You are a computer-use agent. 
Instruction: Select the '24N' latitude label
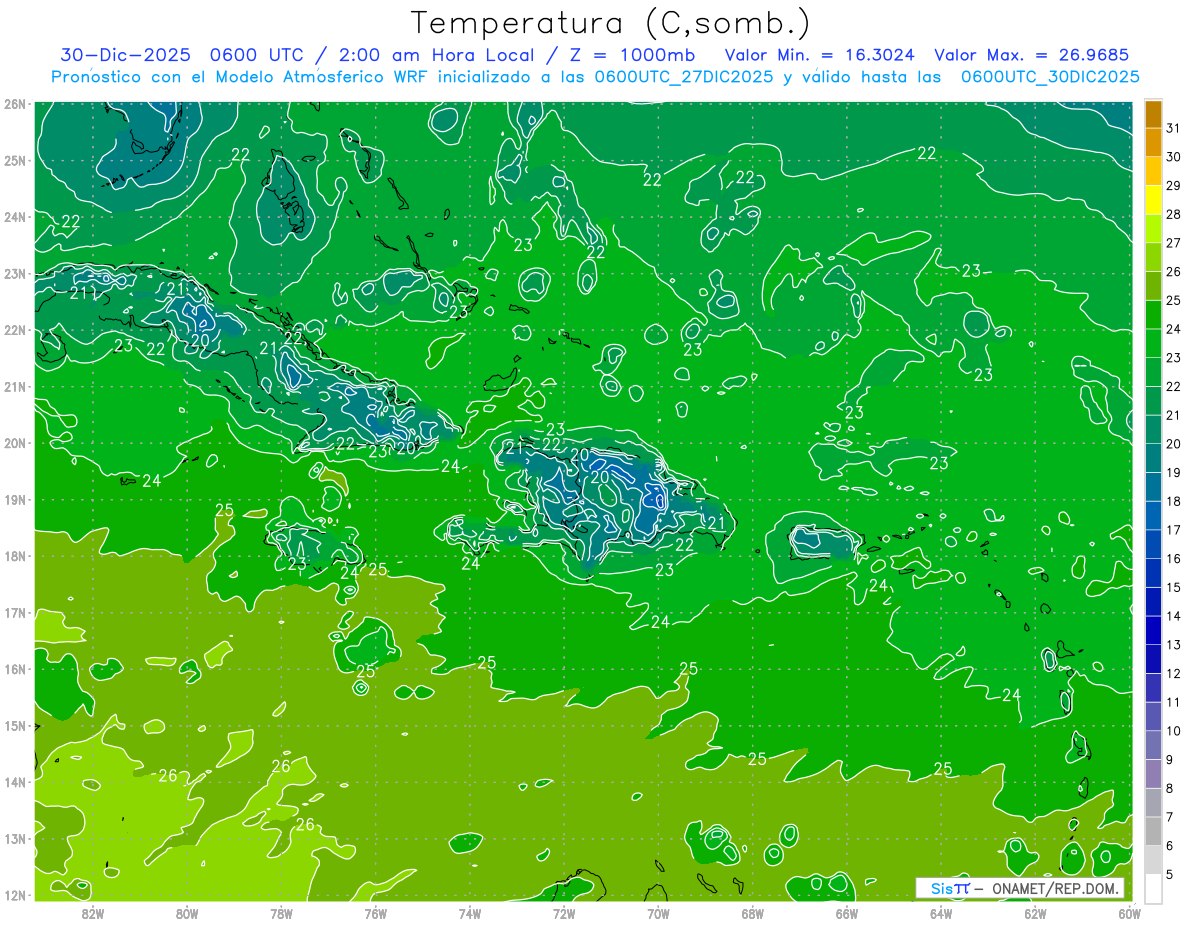pos(15,217)
